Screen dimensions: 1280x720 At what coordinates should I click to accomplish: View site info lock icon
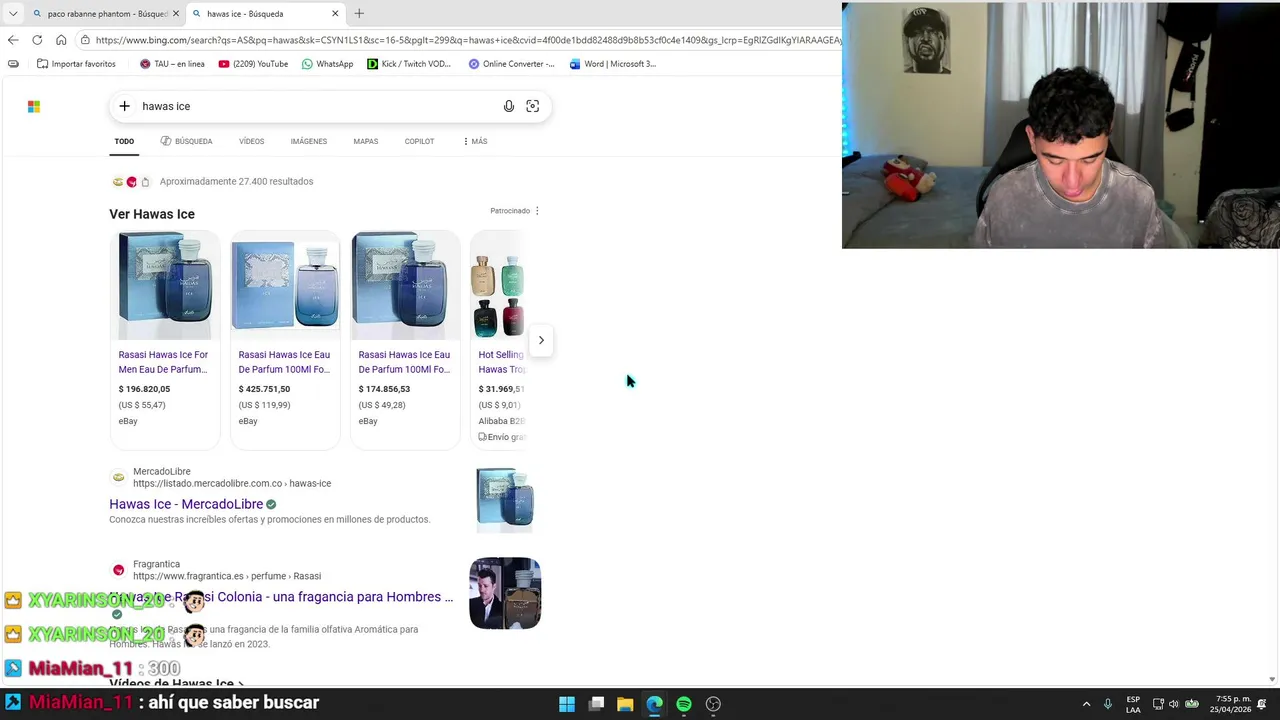[x=86, y=40]
